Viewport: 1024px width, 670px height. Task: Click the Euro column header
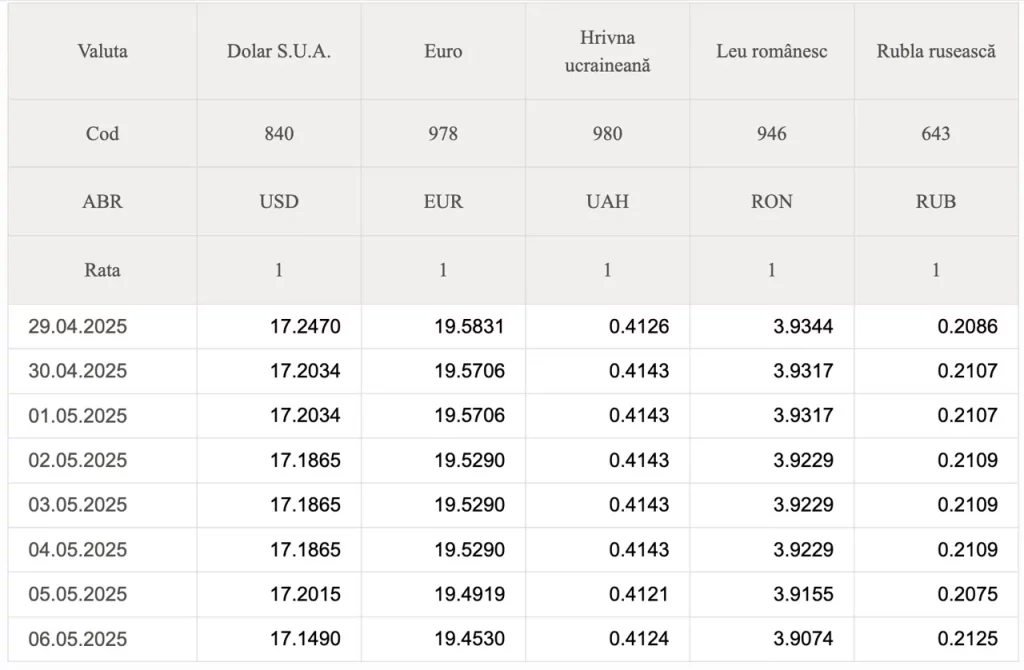pyautogui.click(x=443, y=51)
